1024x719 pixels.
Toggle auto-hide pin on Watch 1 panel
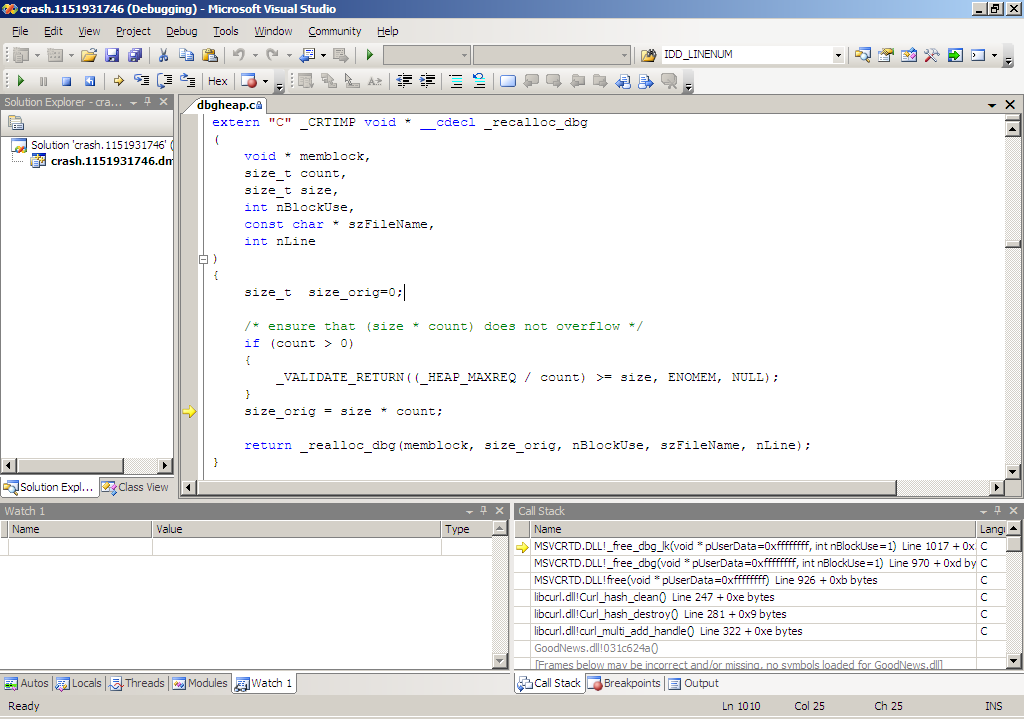pos(483,511)
